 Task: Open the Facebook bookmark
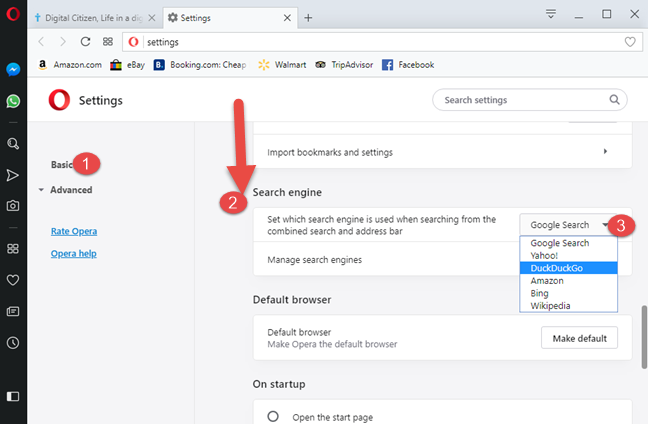[408, 65]
